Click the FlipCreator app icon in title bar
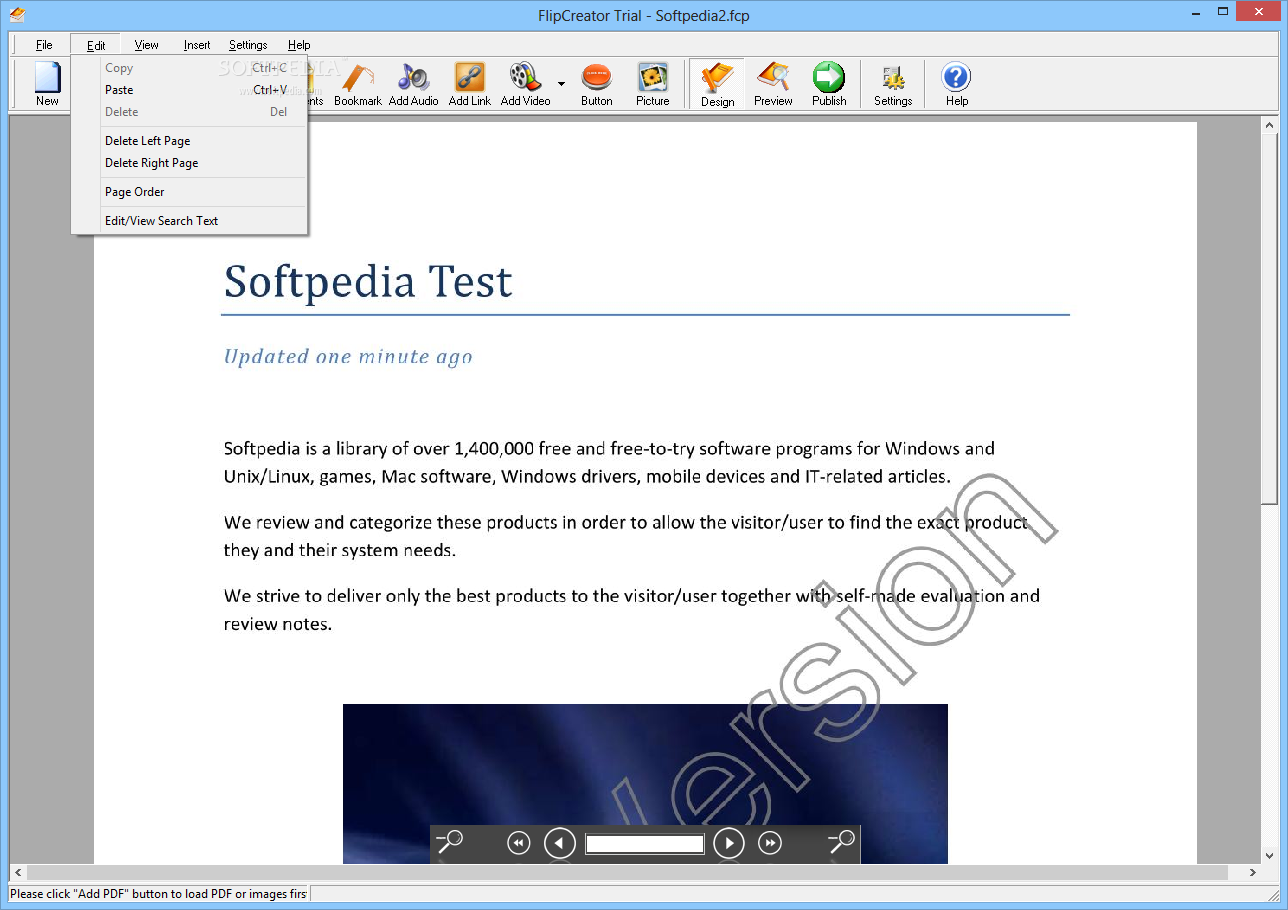This screenshot has height=910, width=1288. (16, 14)
